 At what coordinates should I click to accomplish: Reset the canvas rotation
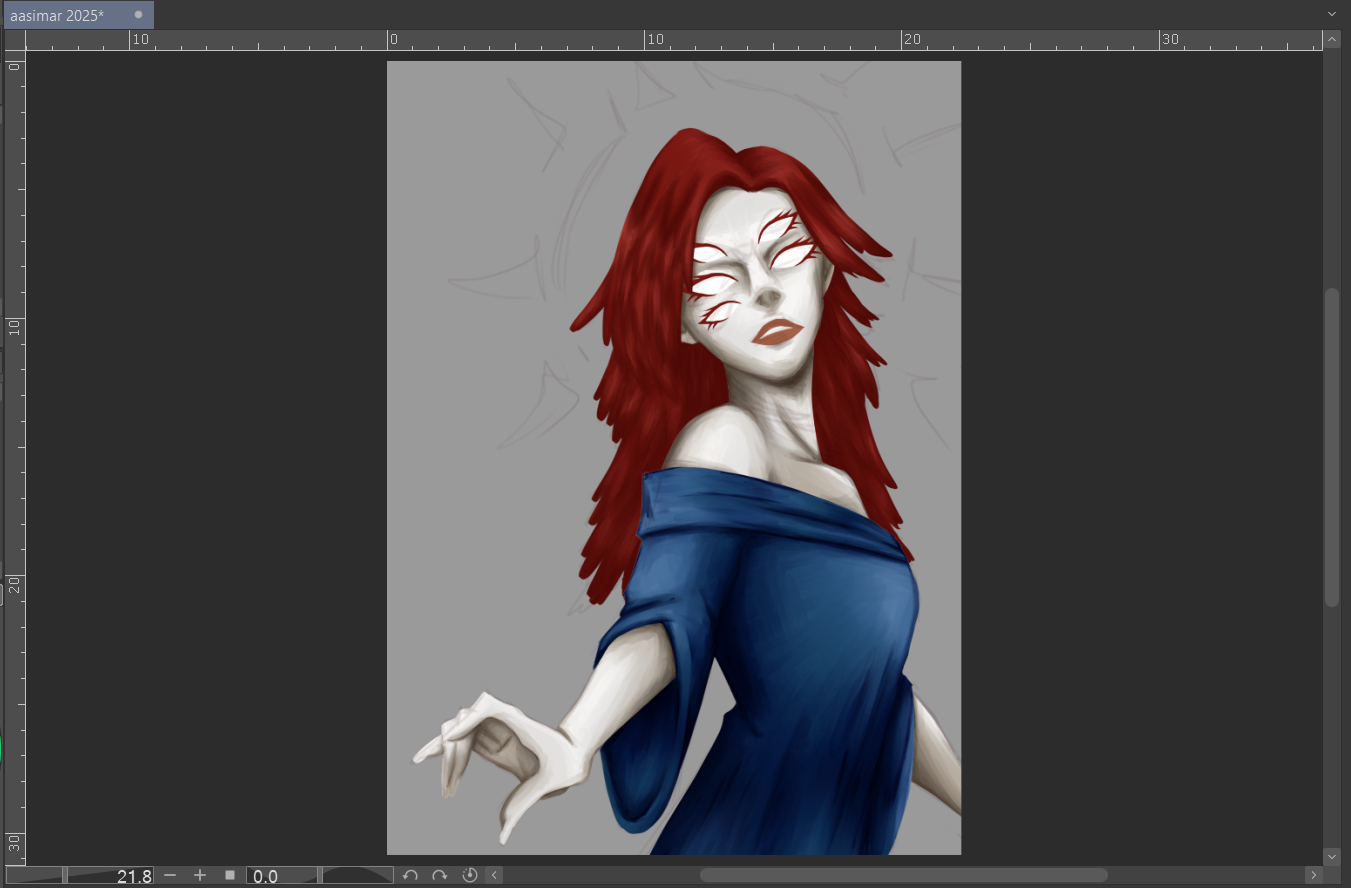click(469, 876)
